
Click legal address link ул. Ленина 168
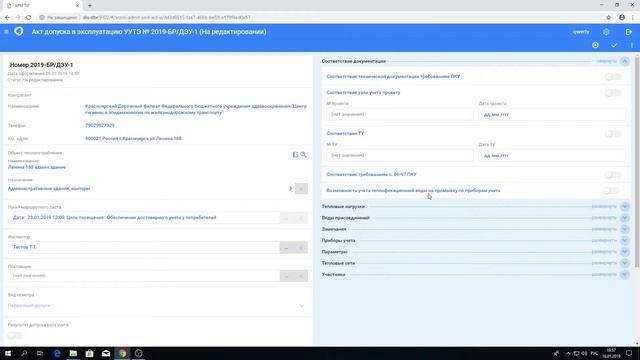click(133, 138)
